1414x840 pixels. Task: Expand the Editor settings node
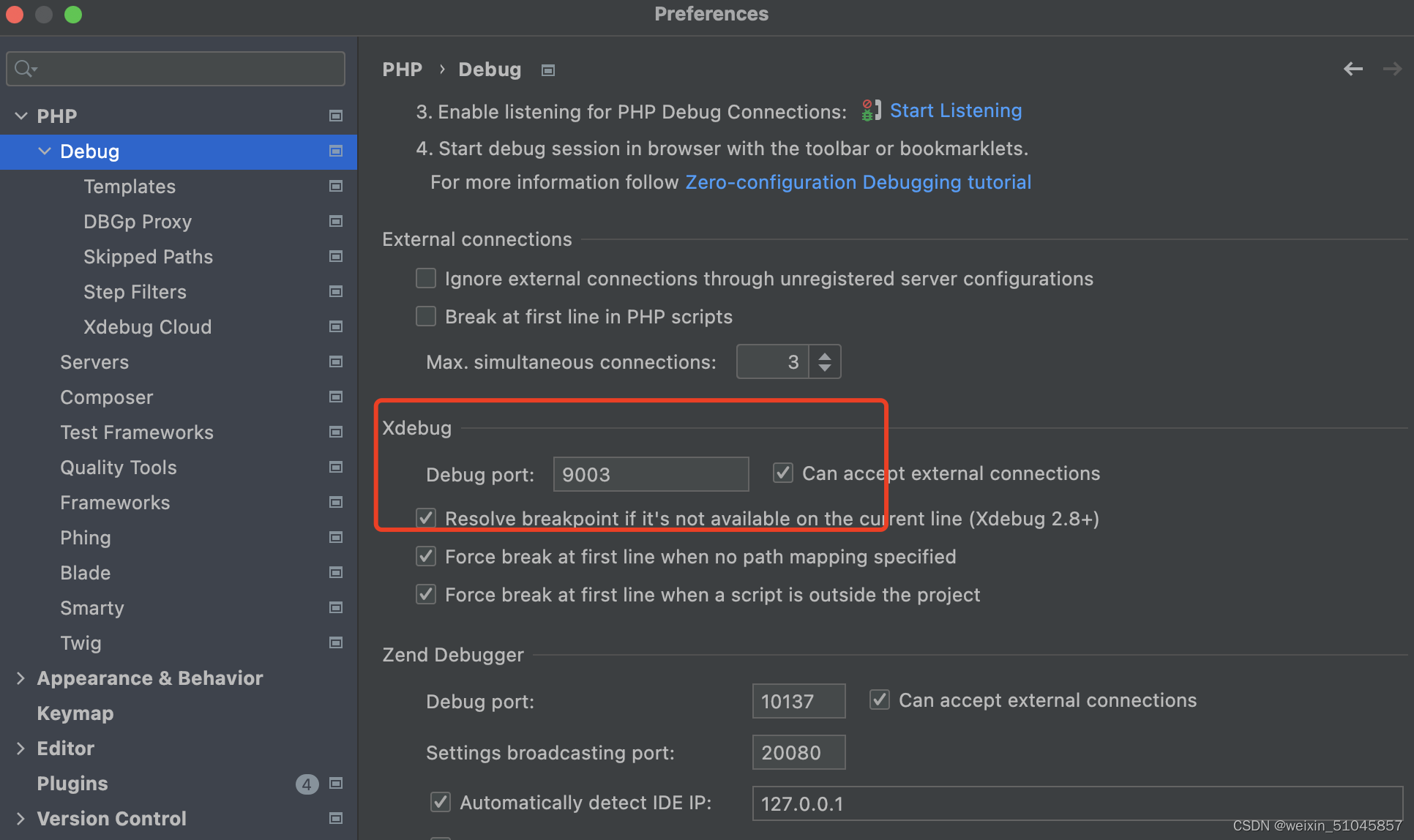coord(20,748)
